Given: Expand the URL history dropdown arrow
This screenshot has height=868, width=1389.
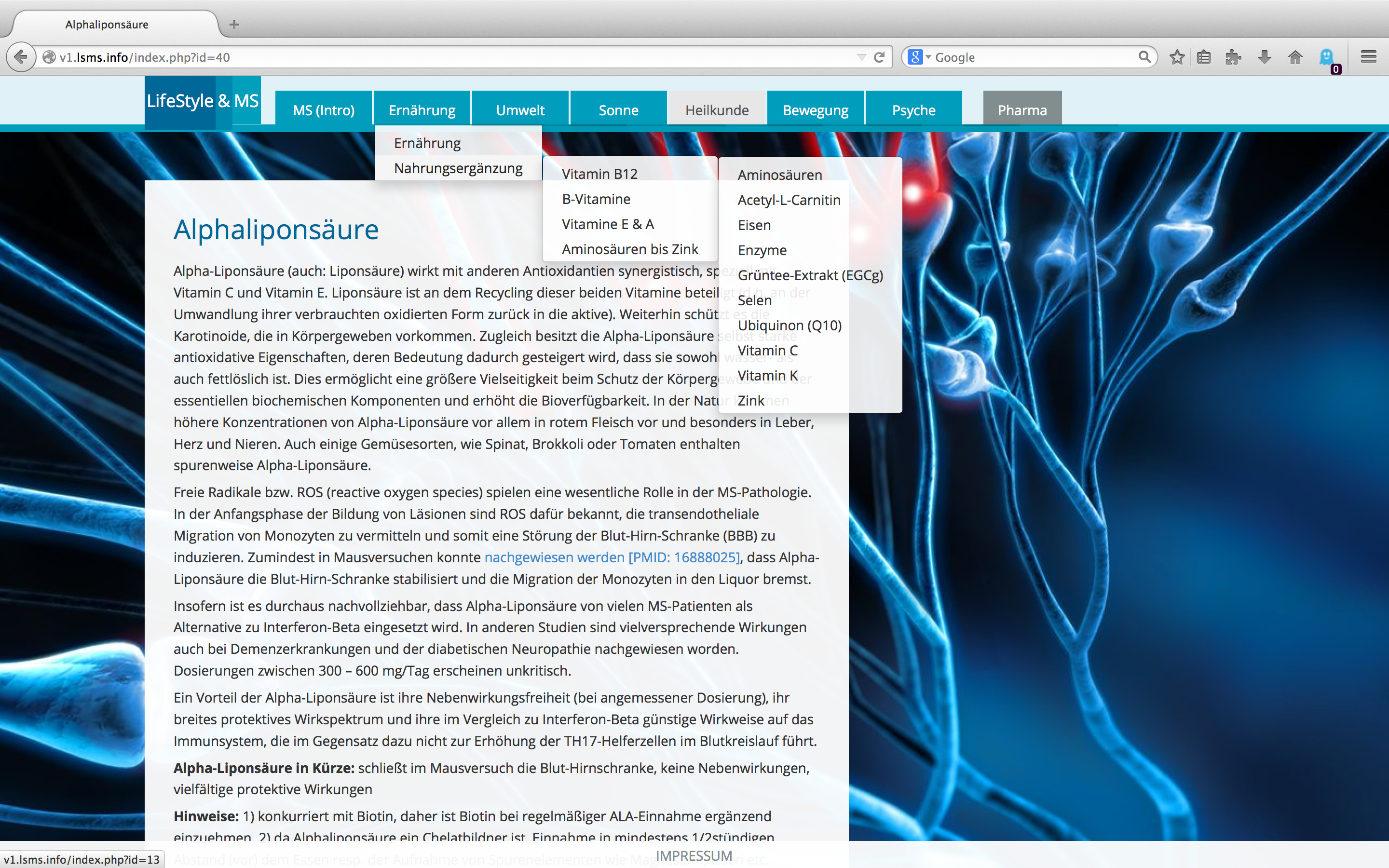Looking at the screenshot, I should tap(861, 57).
